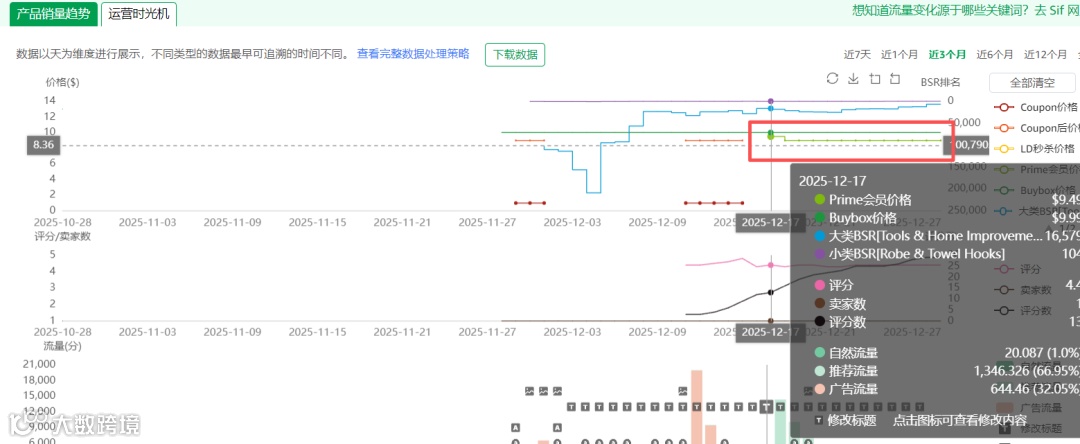The image size is (1080, 444).
Task: Click the 下载数据 button
Action: (x=515, y=54)
